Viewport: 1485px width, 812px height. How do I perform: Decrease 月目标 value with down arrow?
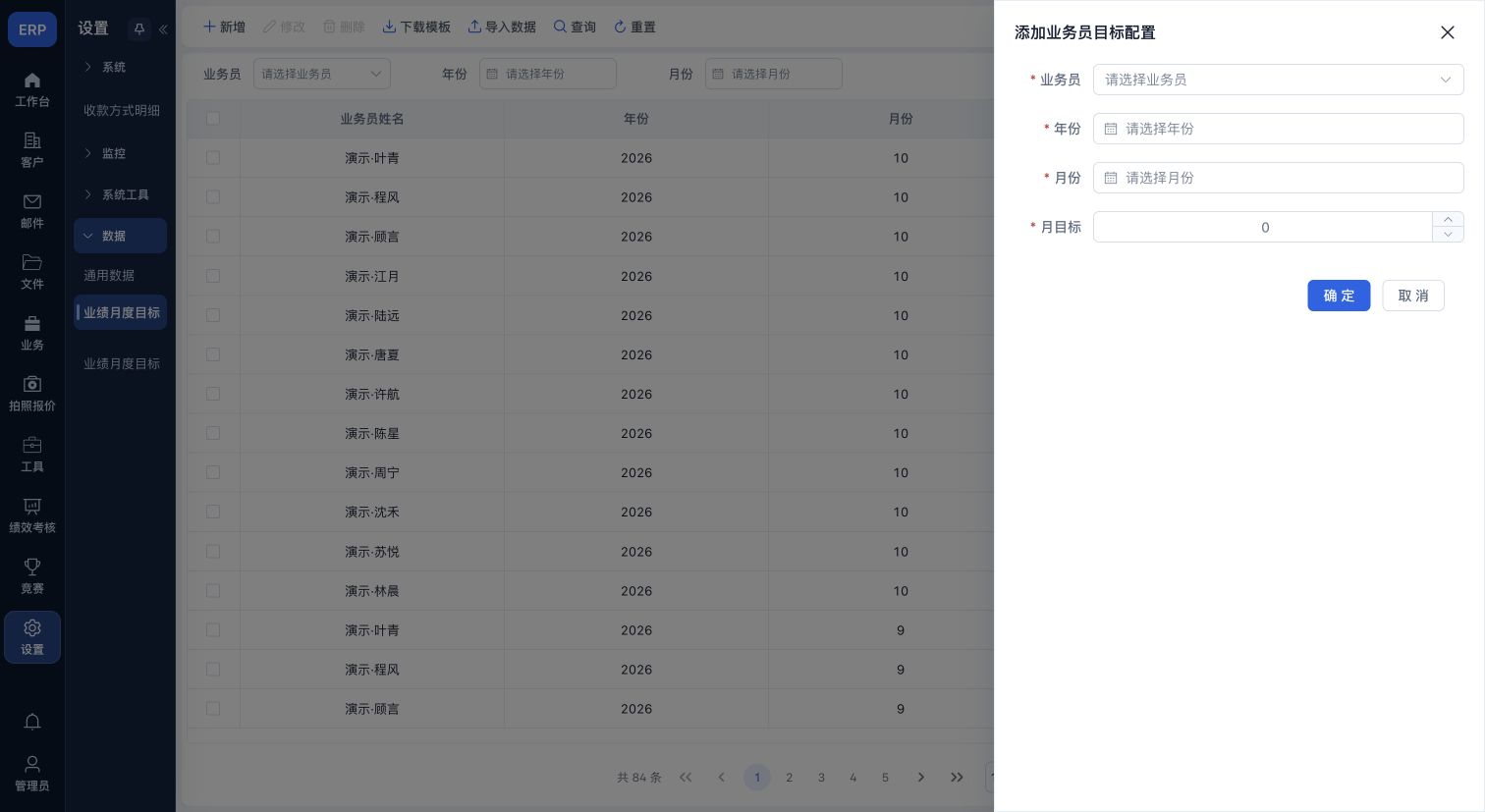(1448, 235)
